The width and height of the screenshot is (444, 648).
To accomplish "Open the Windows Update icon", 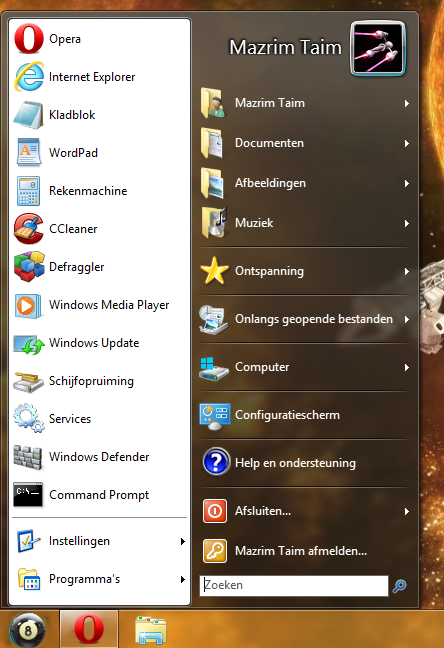I will pyautogui.click(x=29, y=344).
